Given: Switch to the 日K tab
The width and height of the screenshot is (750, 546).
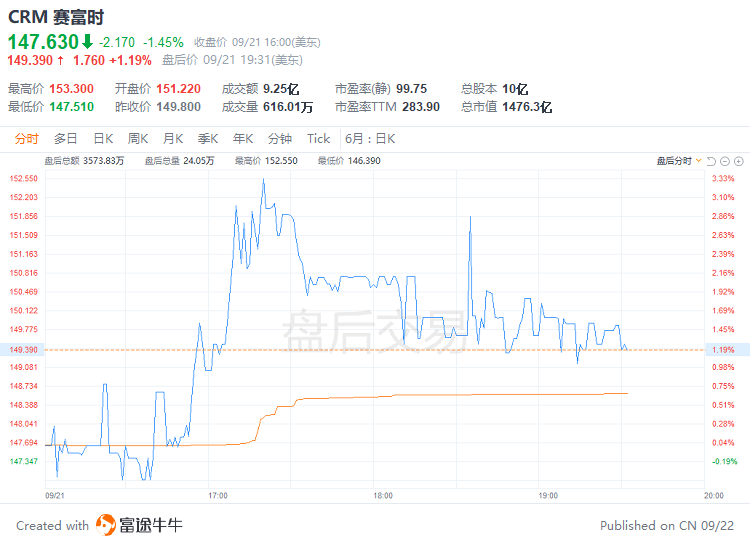Looking at the screenshot, I should [103, 139].
